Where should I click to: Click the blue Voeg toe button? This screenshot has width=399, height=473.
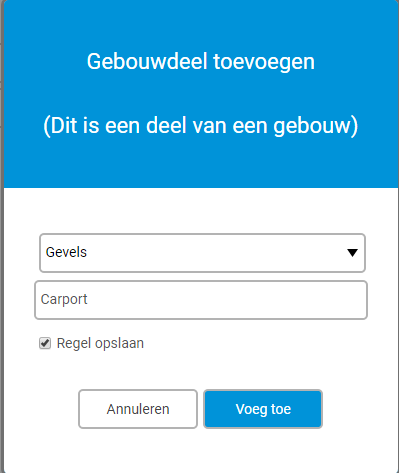click(x=263, y=409)
